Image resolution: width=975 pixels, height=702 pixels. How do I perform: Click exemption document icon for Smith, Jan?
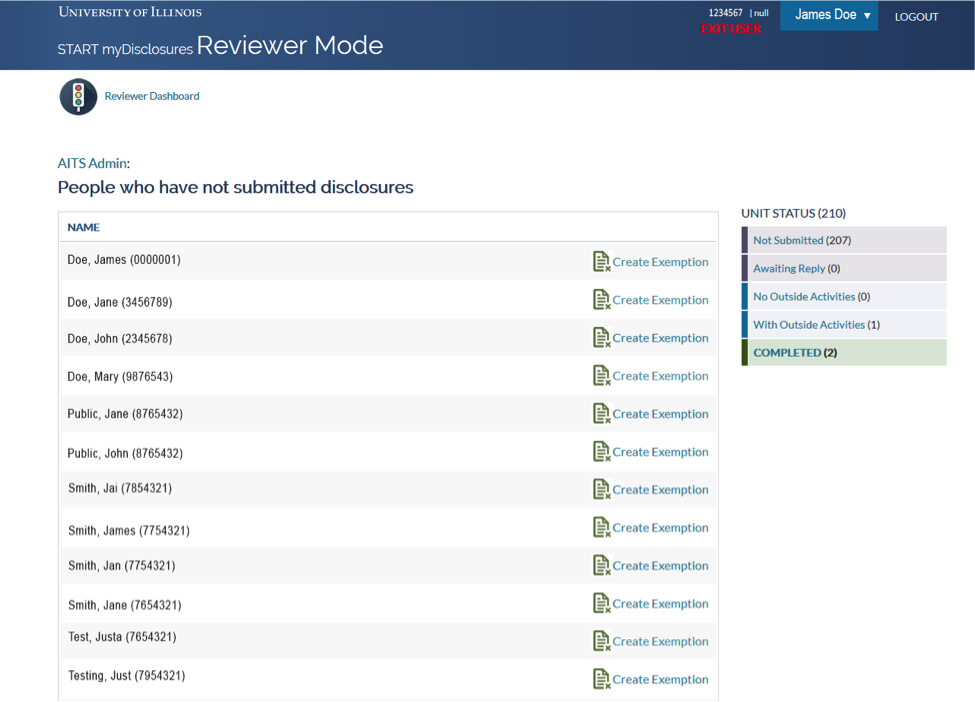click(601, 565)
